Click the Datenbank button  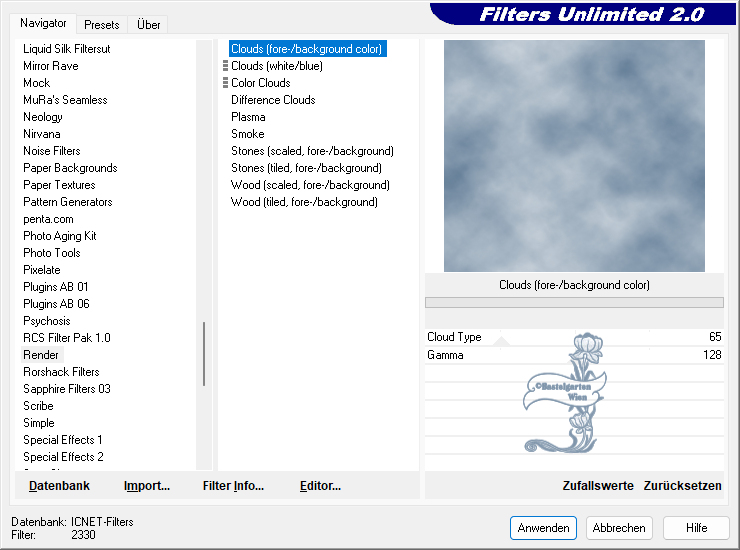59,486
